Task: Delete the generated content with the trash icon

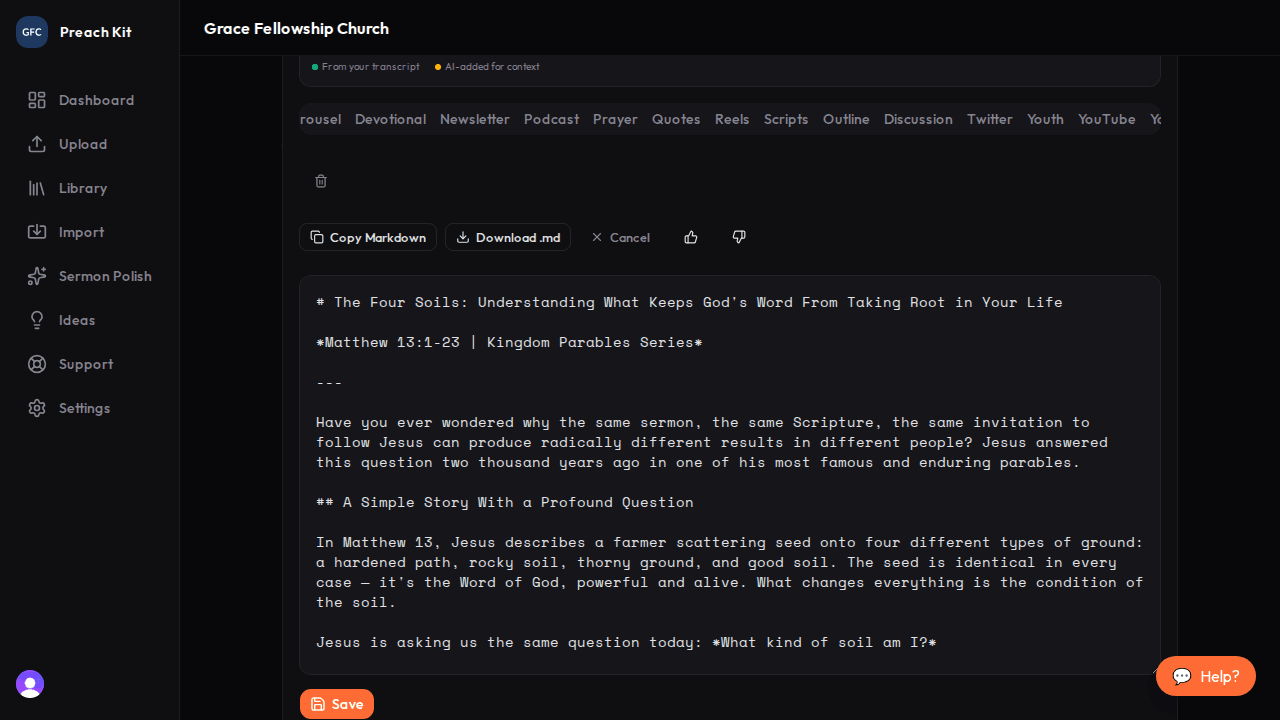Action: 320,181
